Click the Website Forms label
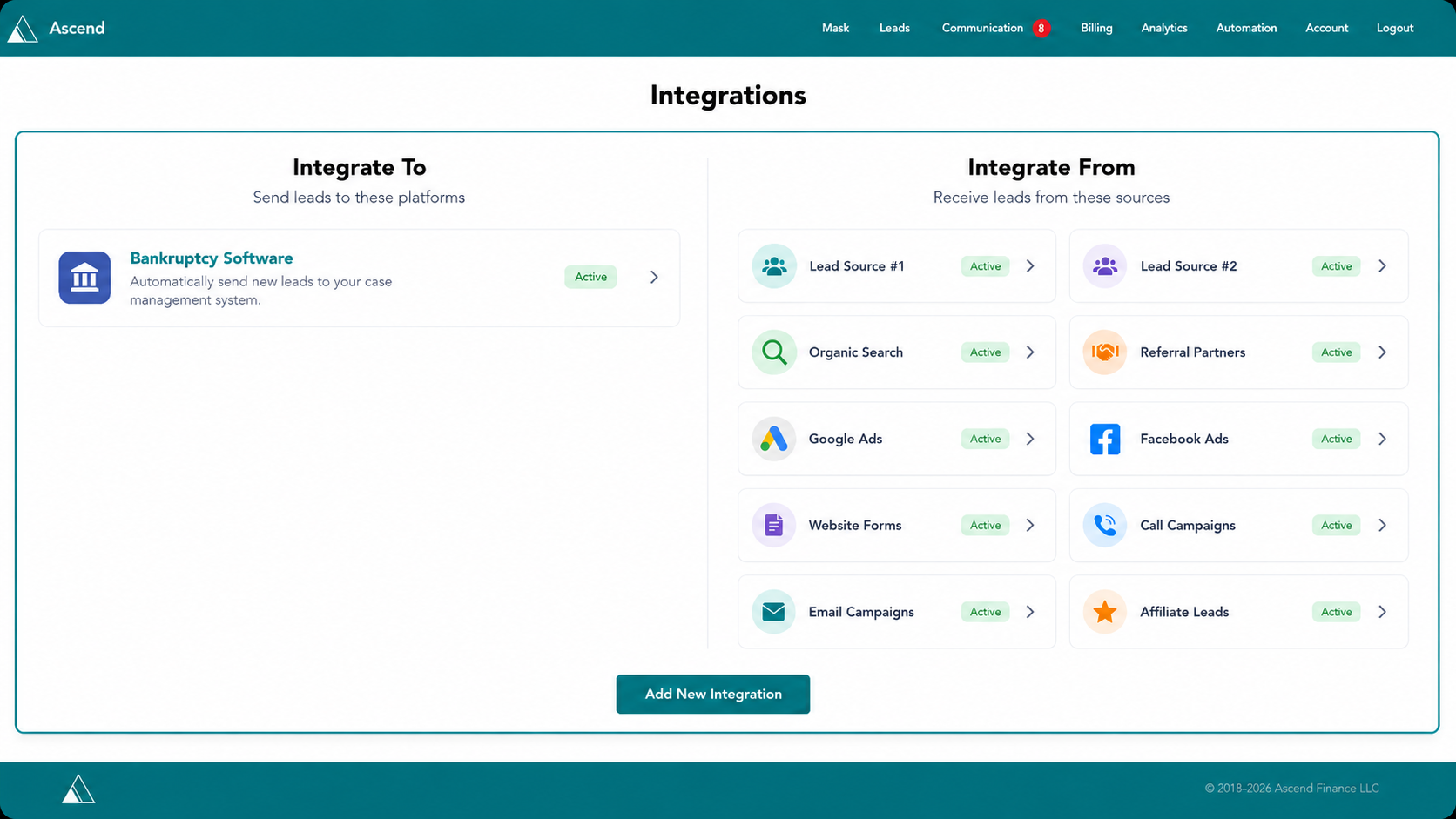Screen dimensions: 1456x819 855,525
